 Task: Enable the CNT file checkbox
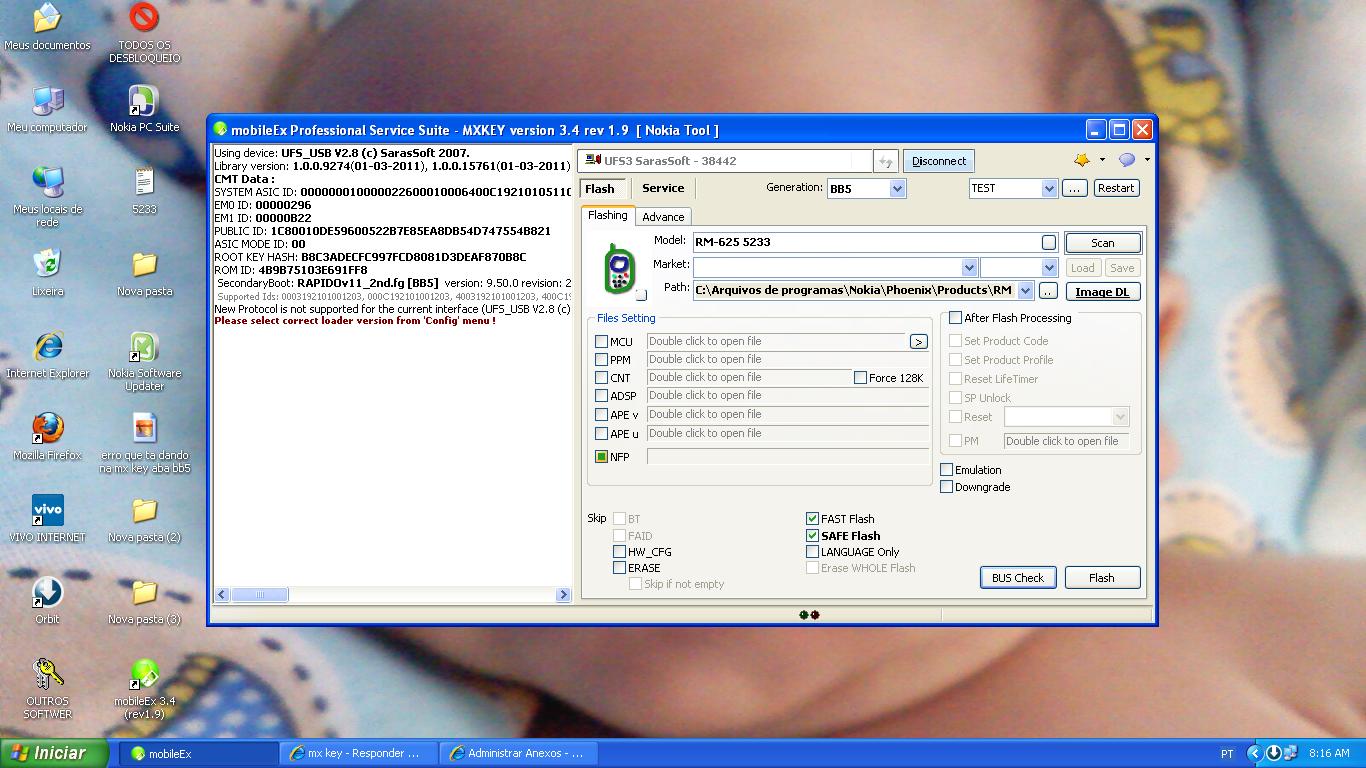pyautogui.click(x=601, y=378)
